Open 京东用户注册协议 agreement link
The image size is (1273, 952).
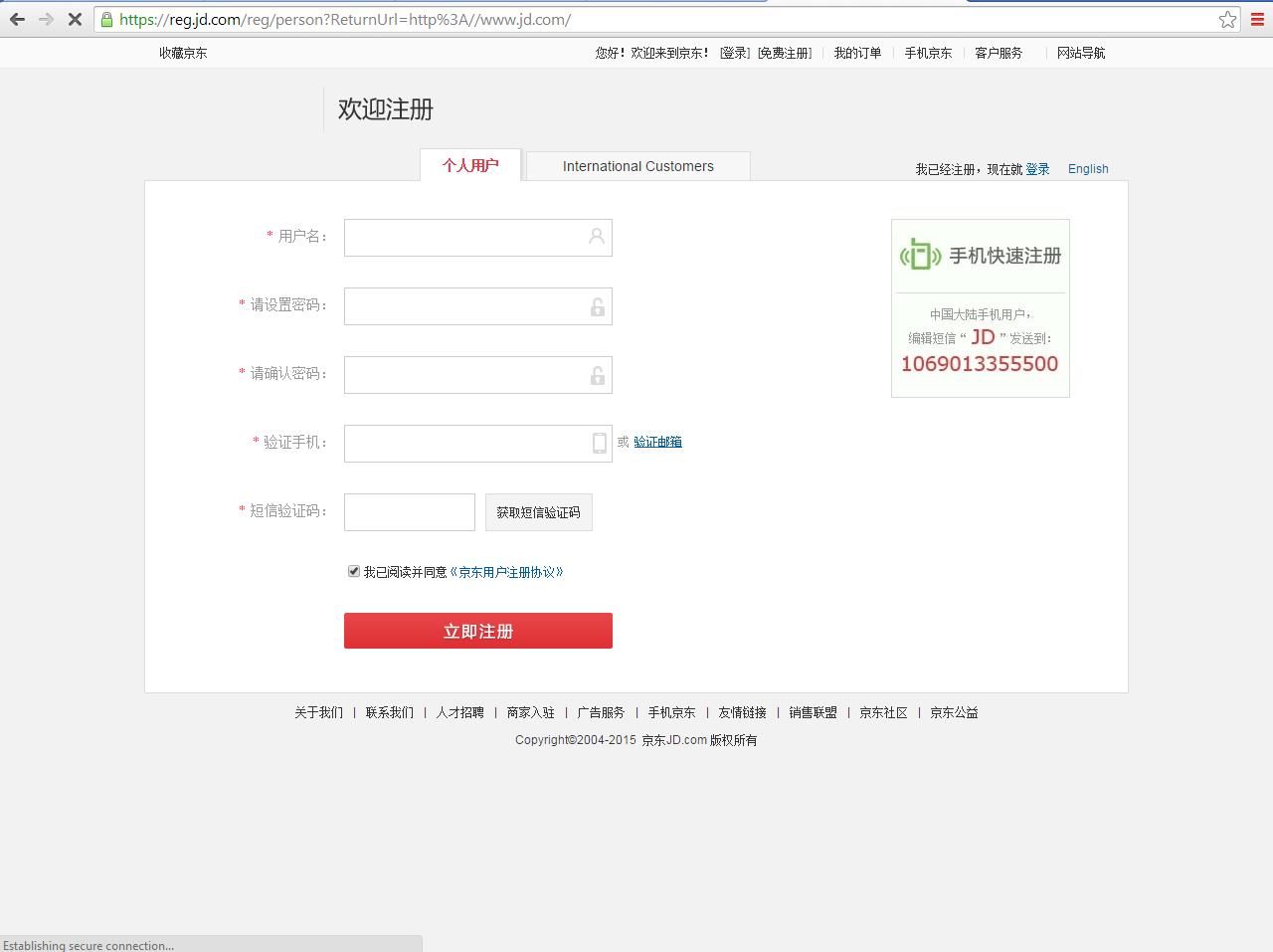(x=506, y=572)
